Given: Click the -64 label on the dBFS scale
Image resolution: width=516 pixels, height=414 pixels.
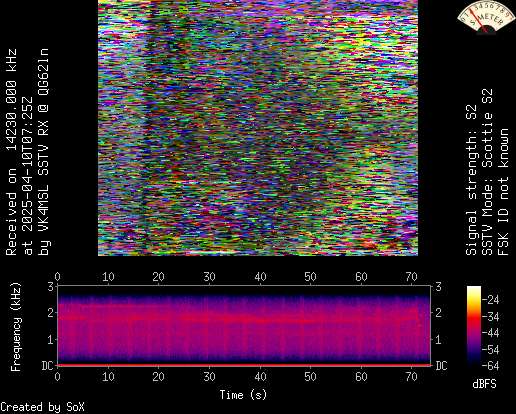Looking at the screenshot, I should [x=490, y=366].
